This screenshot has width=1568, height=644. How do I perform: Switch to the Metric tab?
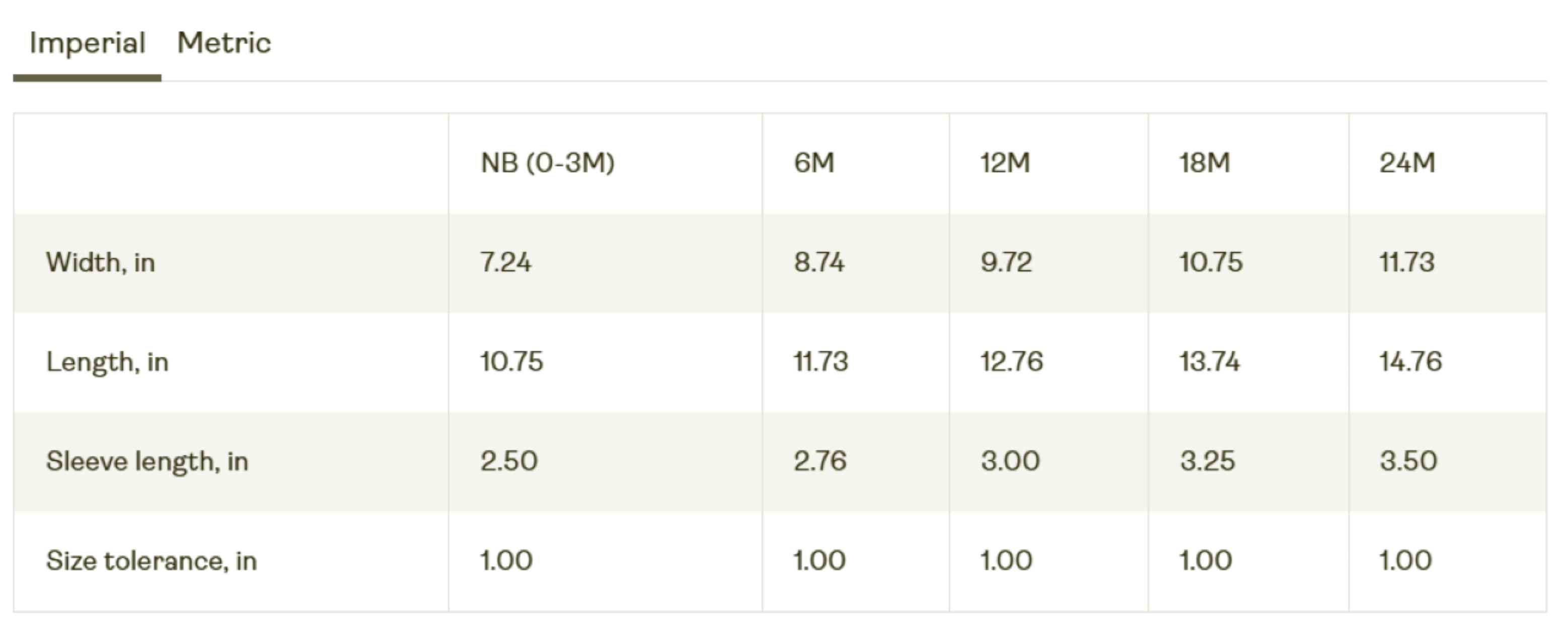click(x=224, y=43)
